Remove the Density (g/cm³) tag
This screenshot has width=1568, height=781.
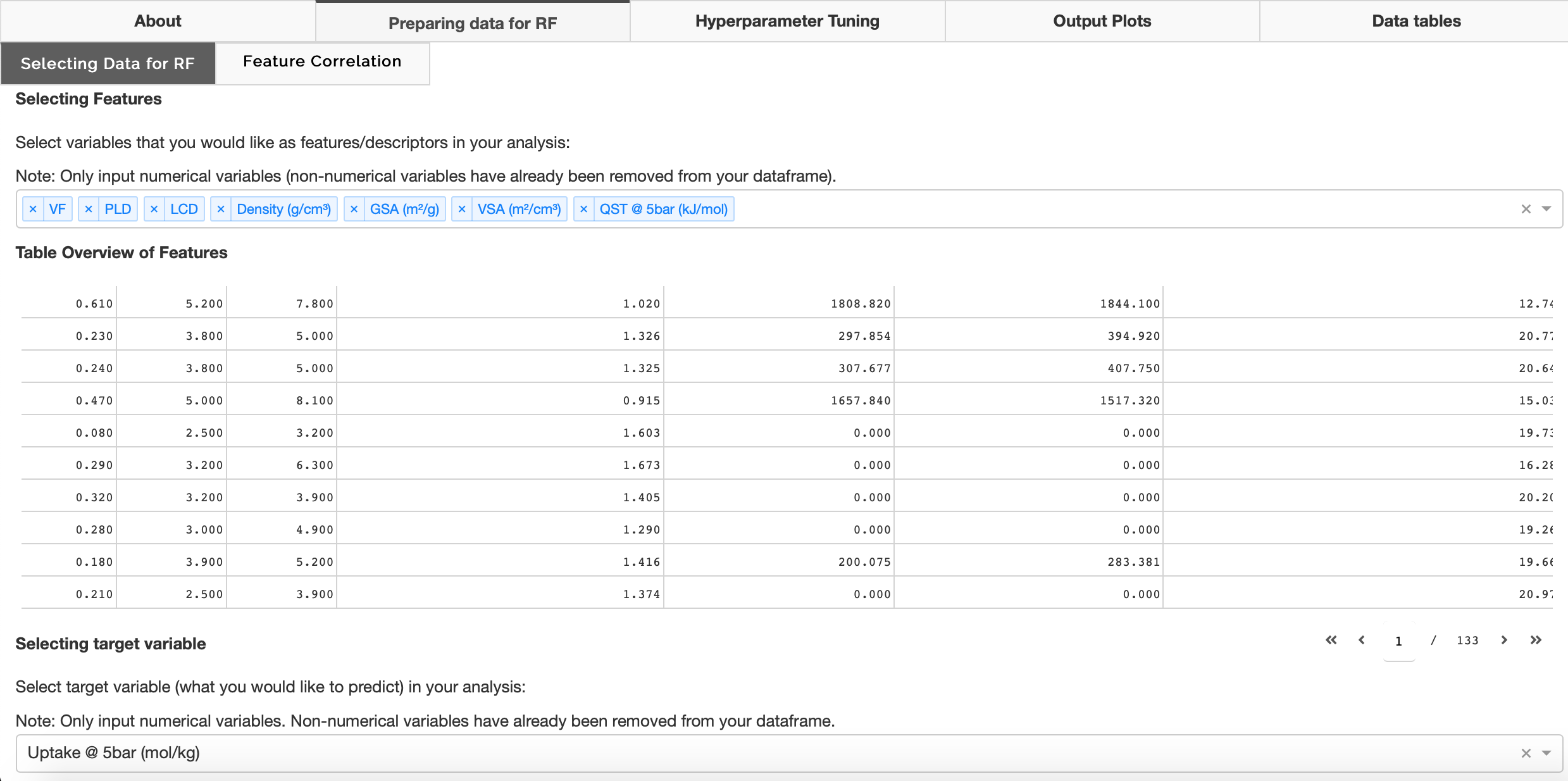coord(220,209)
